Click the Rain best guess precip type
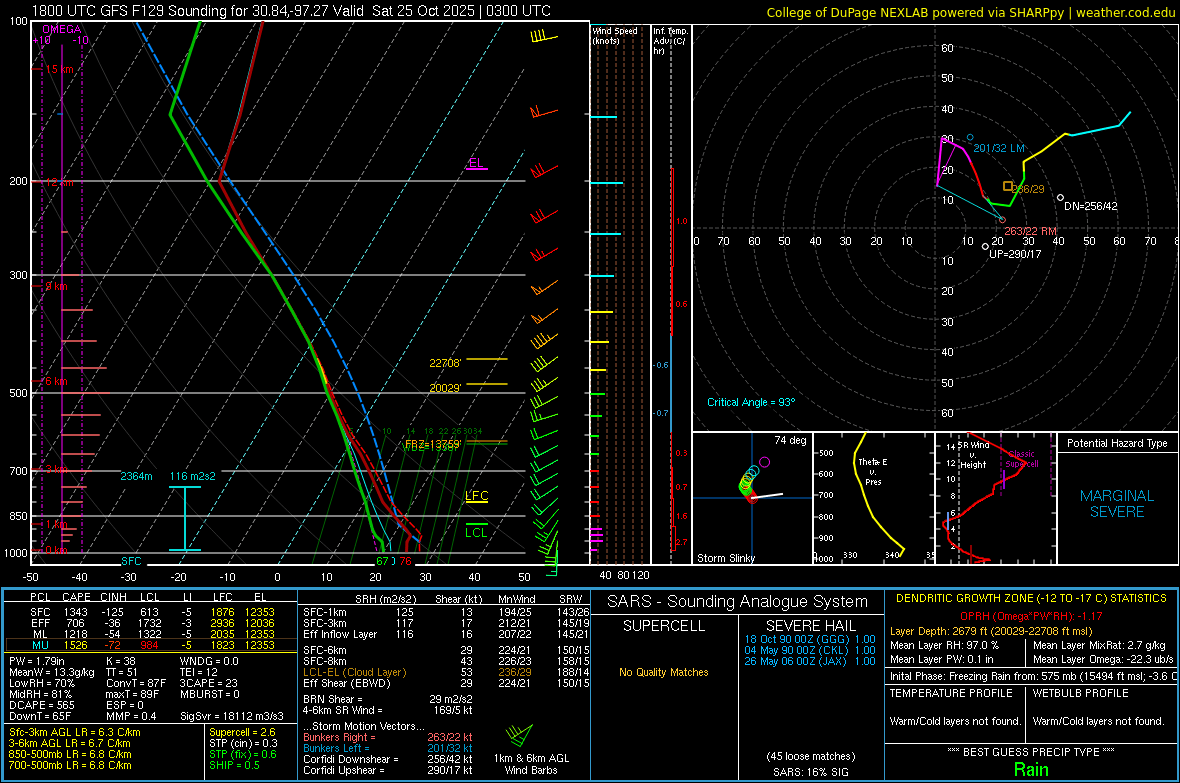This screenshot has width=1180, height=783. pyautogui.click(x=1031, y=769)
